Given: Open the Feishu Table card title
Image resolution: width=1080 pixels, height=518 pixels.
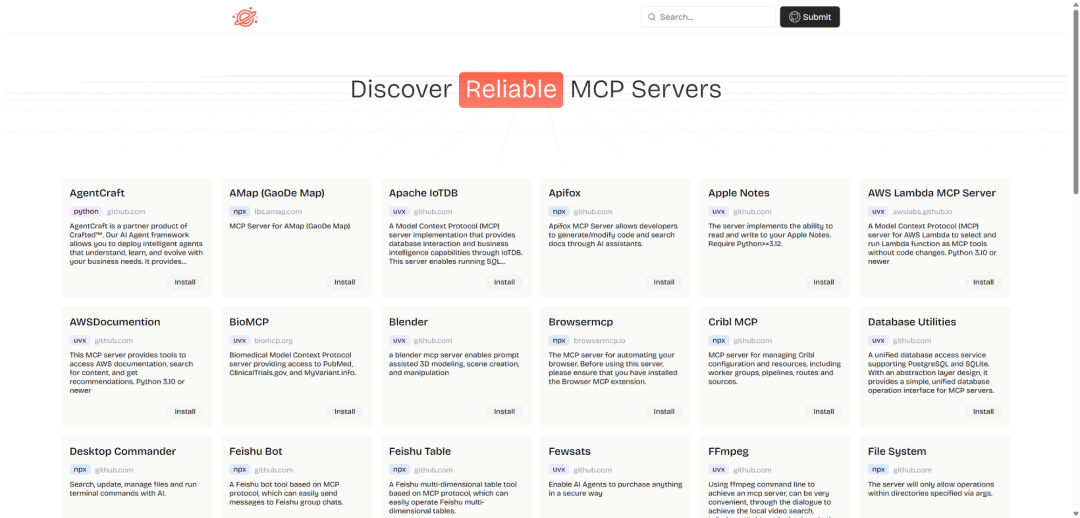Looking at the screenshot, I should (420, 451).
